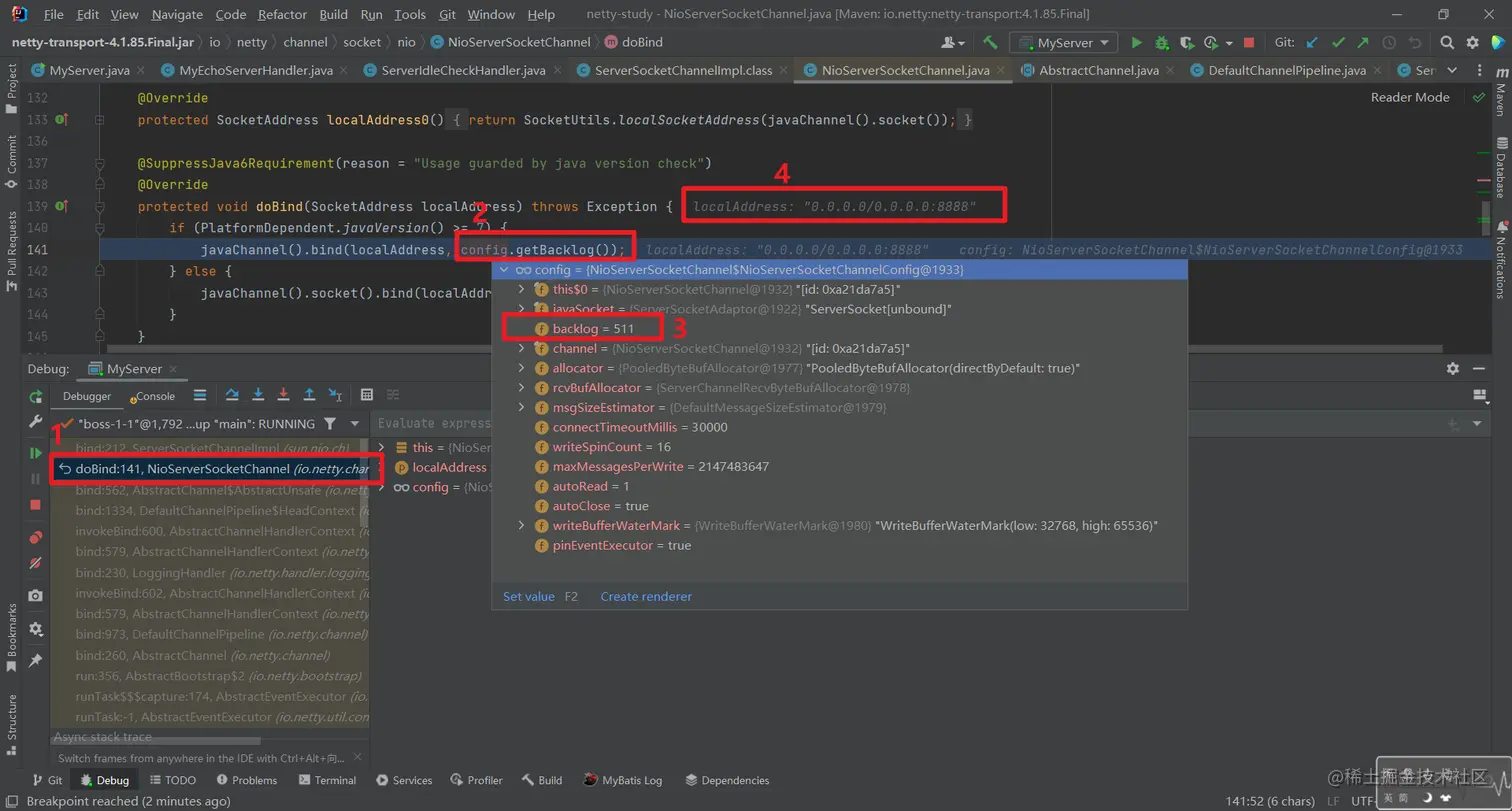Screen dimensions: 1512x811
Task: Click the camera thread dump icon
Action: click(x=36, y=595)
